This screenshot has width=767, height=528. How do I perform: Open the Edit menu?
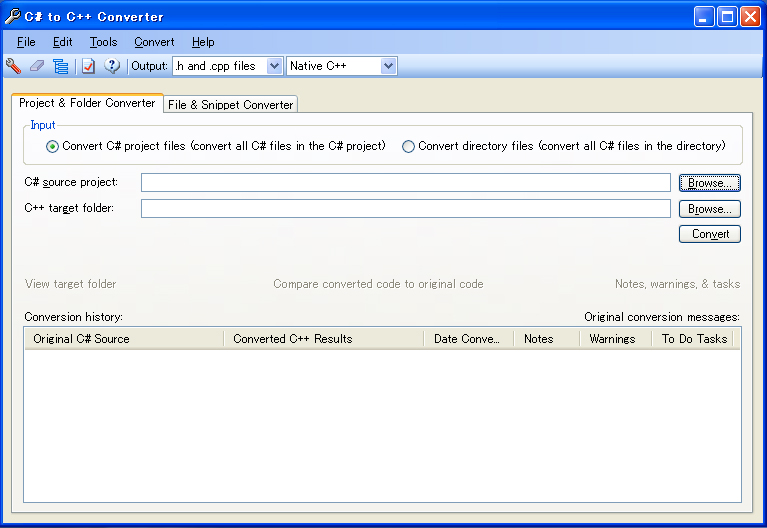(63, 42)
